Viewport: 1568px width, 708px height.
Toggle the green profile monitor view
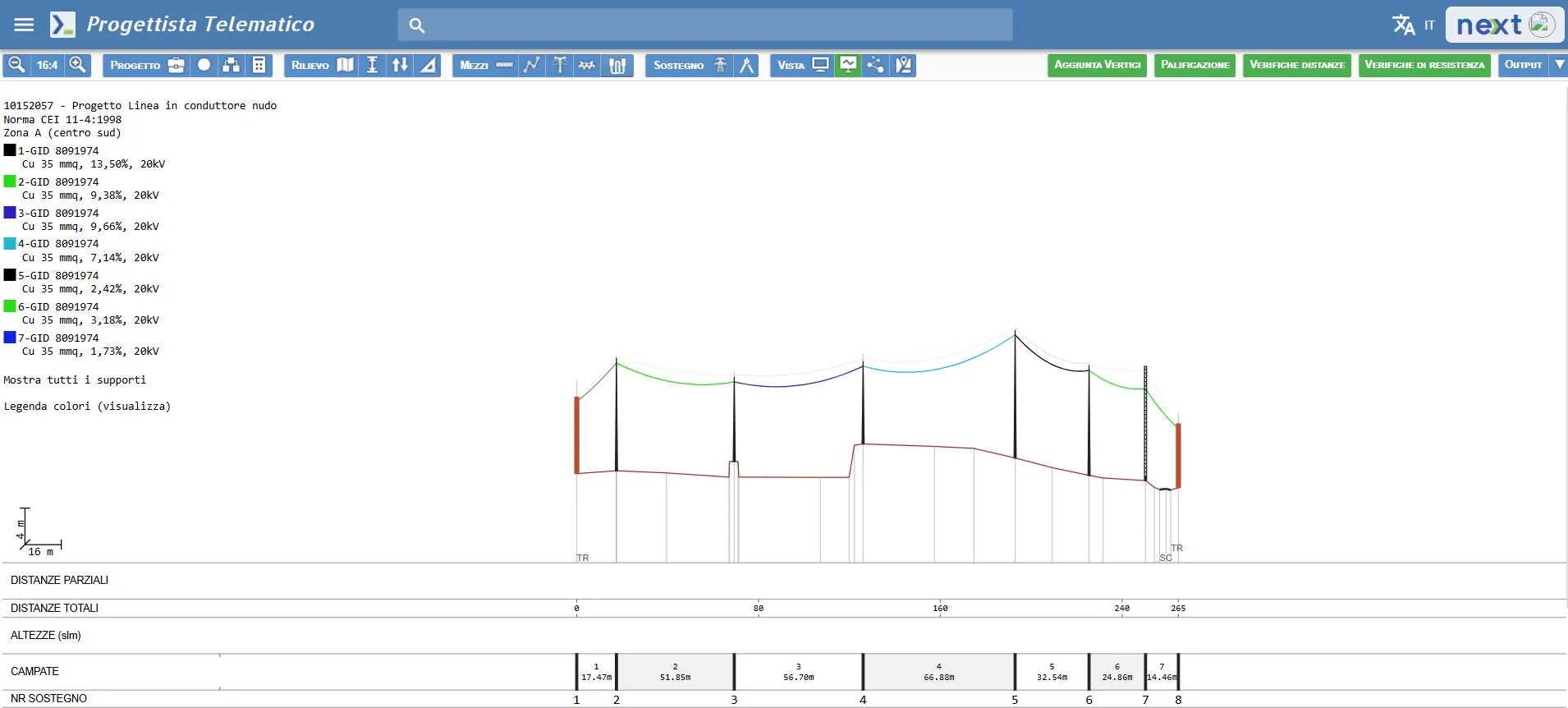tap(848, 65)
